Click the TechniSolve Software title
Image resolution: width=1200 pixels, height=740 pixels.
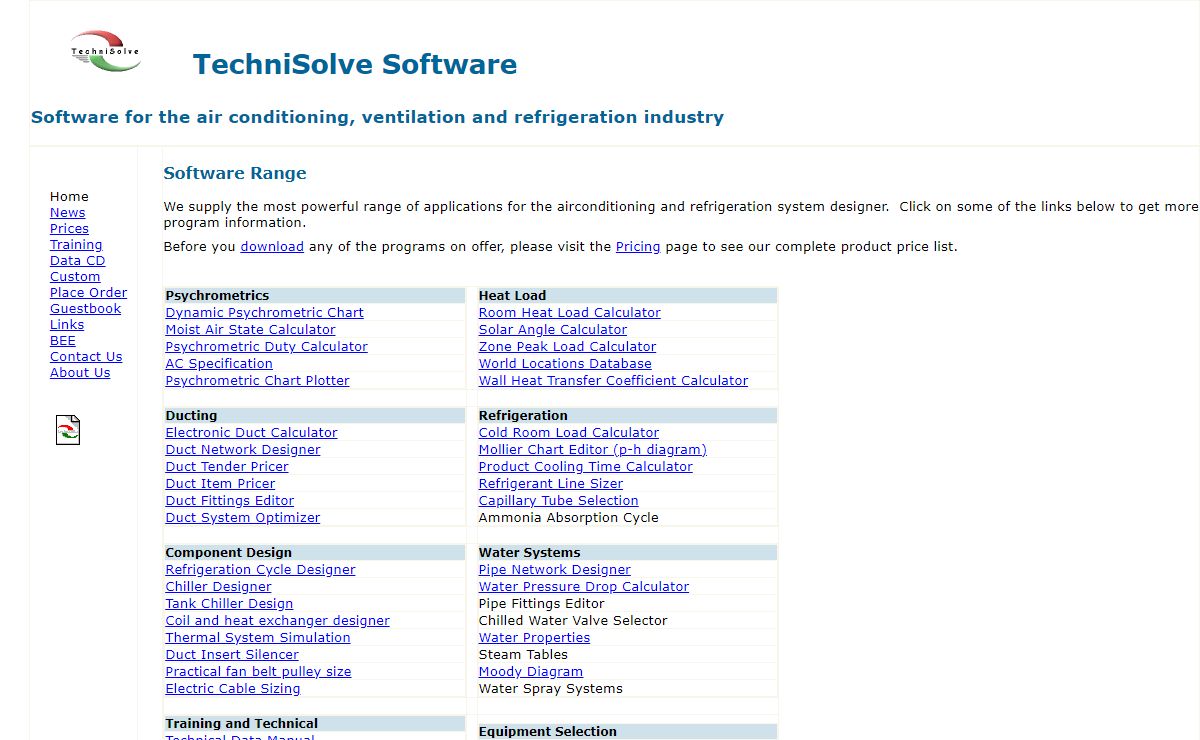coord(355,65)
